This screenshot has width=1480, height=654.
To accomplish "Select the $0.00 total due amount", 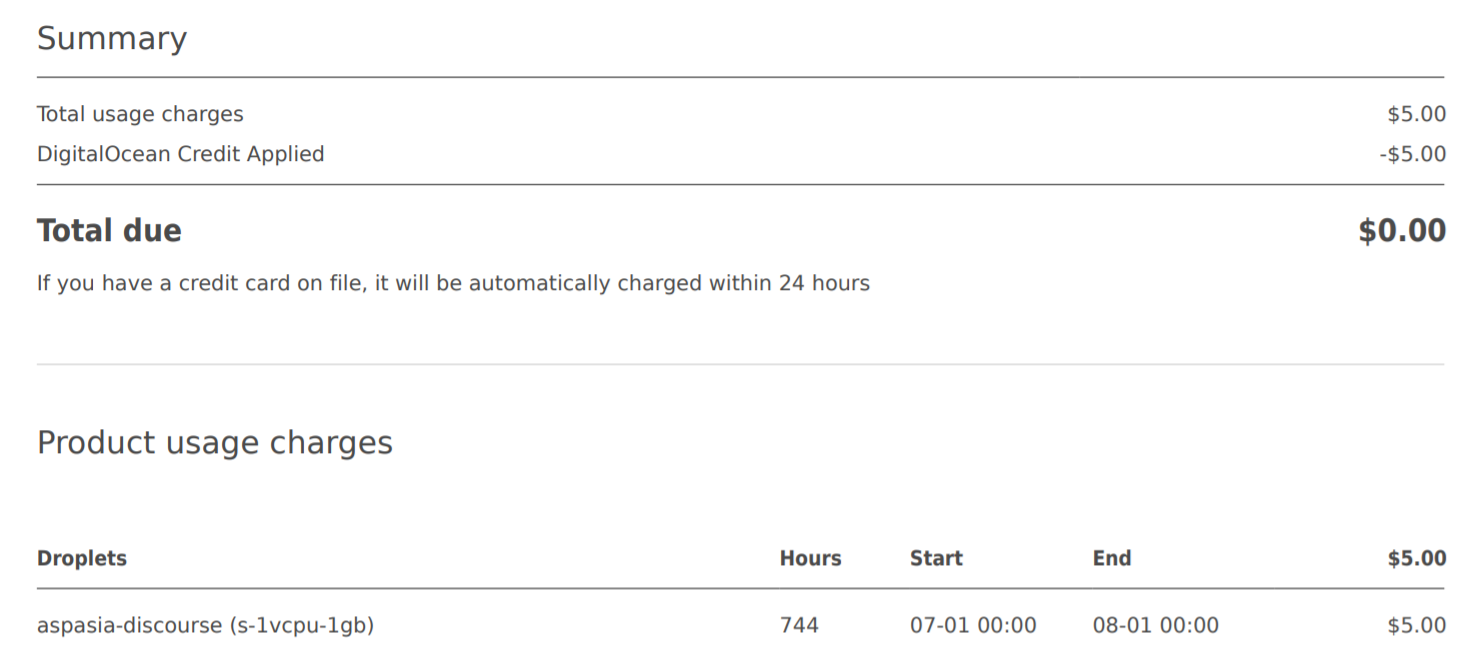I will (x=1402, y=231).
